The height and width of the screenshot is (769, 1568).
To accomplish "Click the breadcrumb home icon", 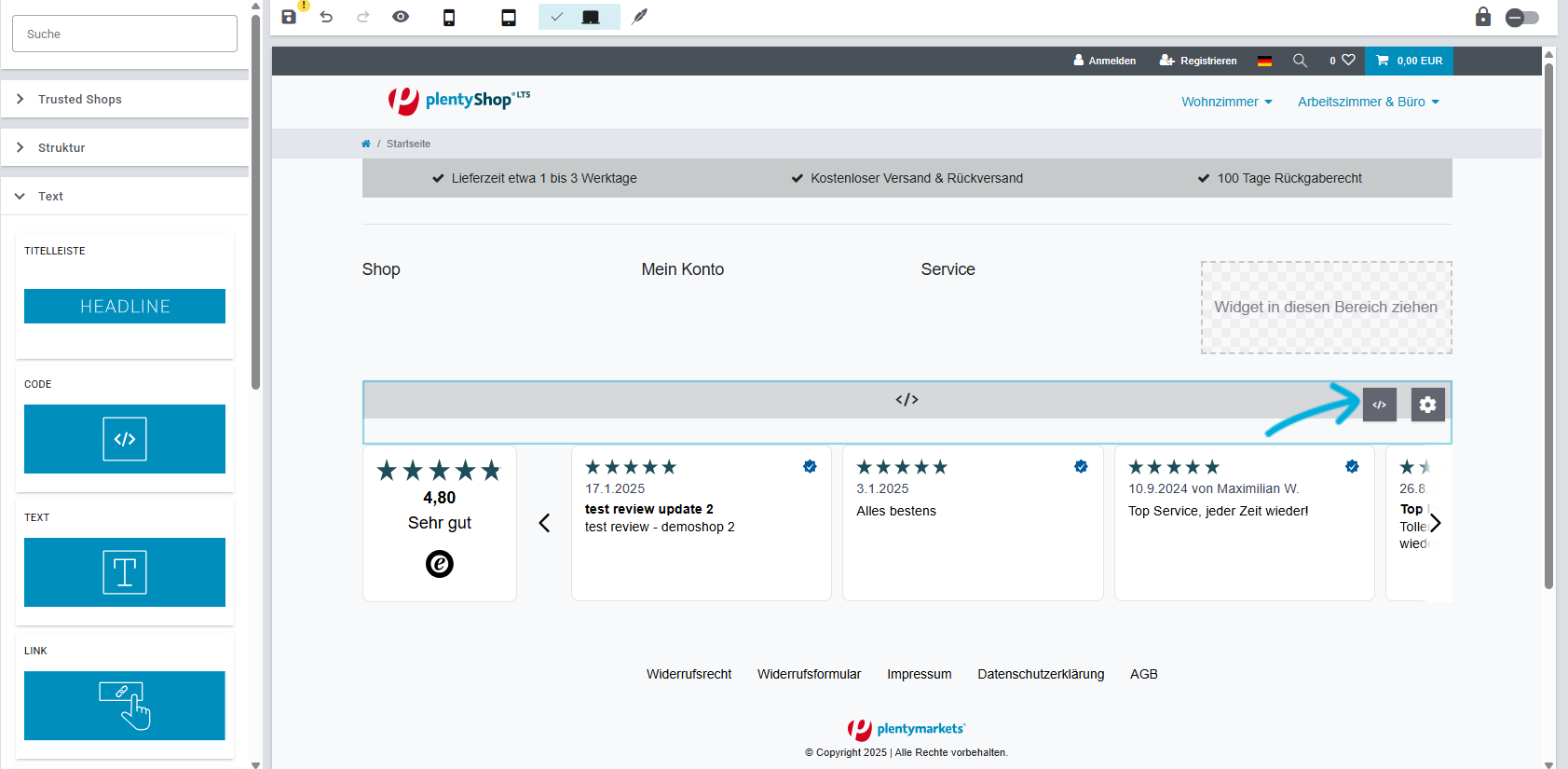I will [366, 144].
